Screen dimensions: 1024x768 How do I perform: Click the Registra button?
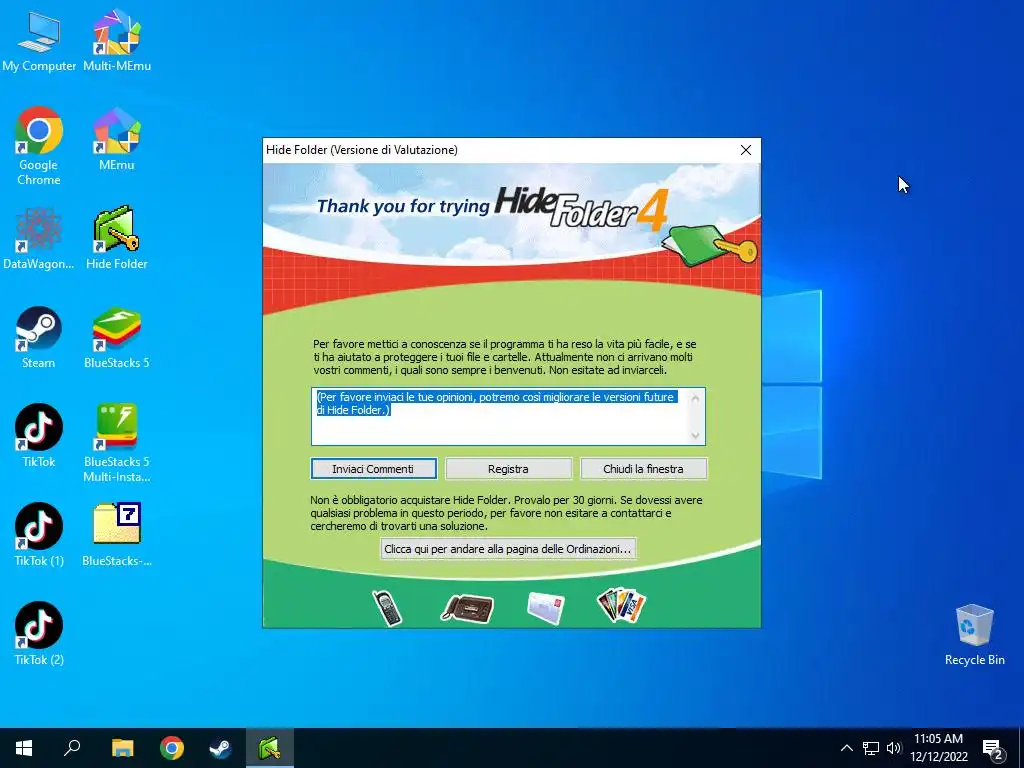(508, 469)
